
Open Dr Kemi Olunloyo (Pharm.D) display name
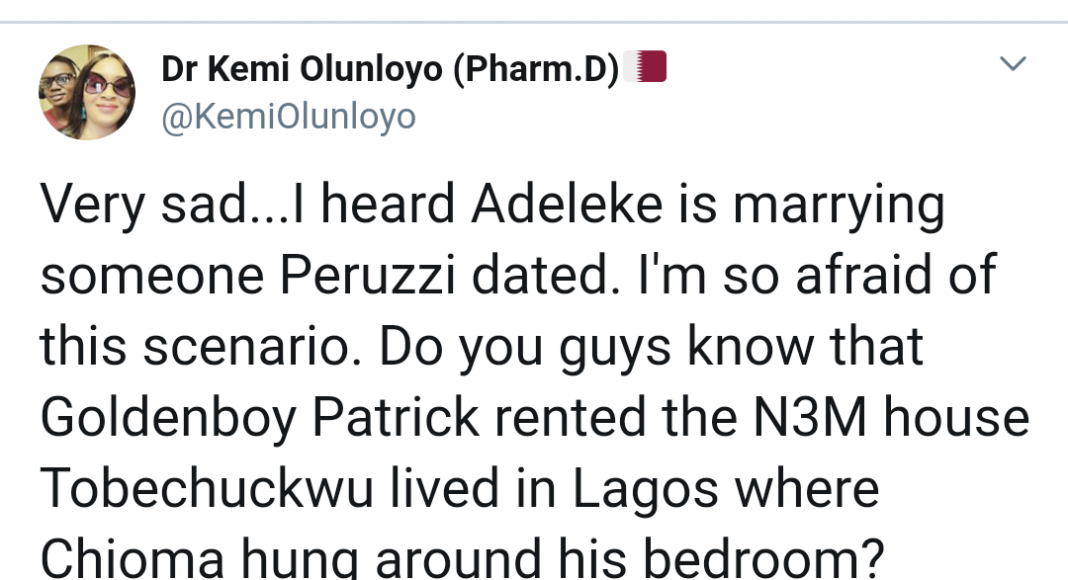click(390, 70)
